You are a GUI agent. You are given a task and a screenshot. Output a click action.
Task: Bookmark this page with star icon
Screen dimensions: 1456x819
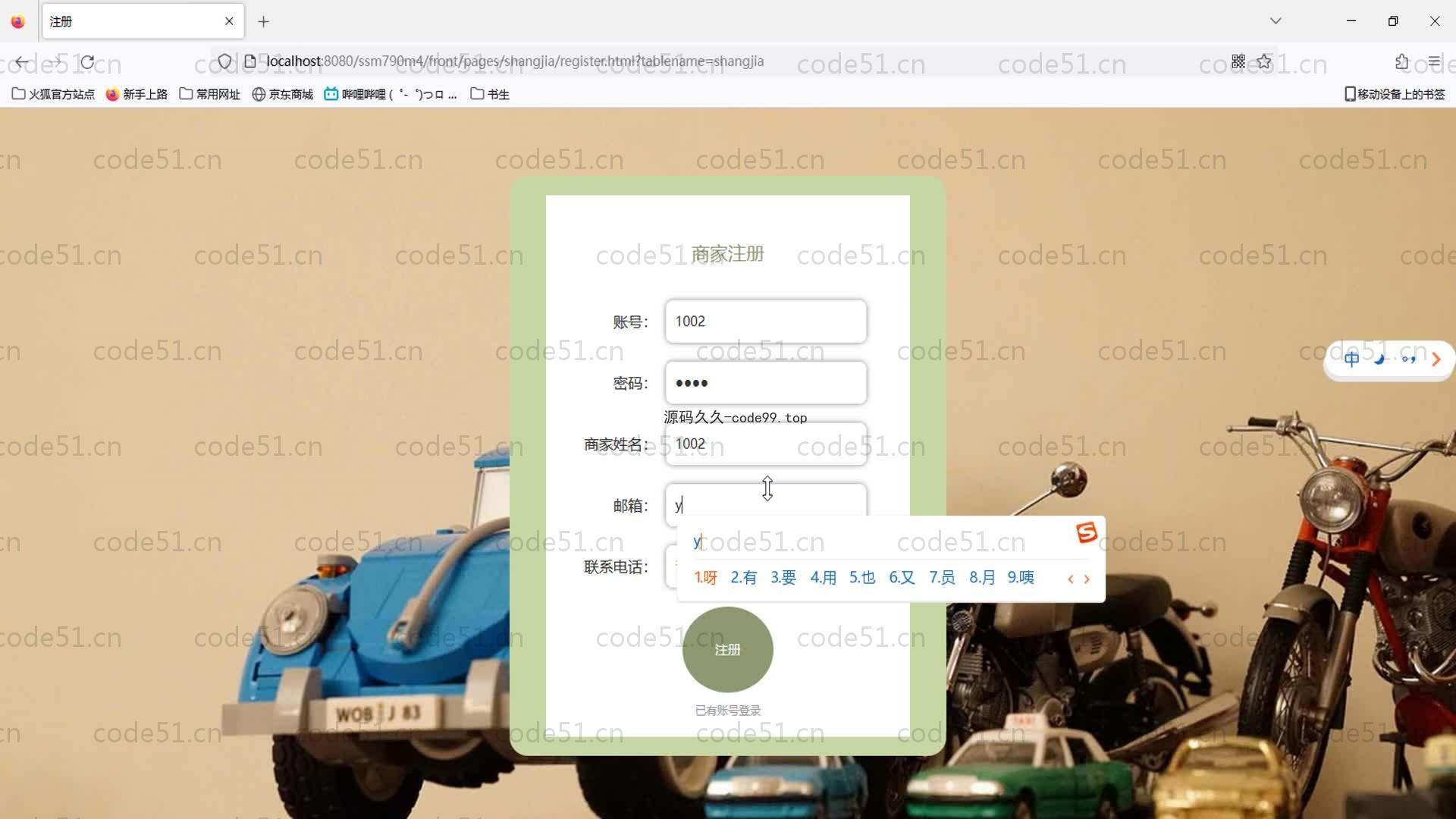(x=1264, y=61)
